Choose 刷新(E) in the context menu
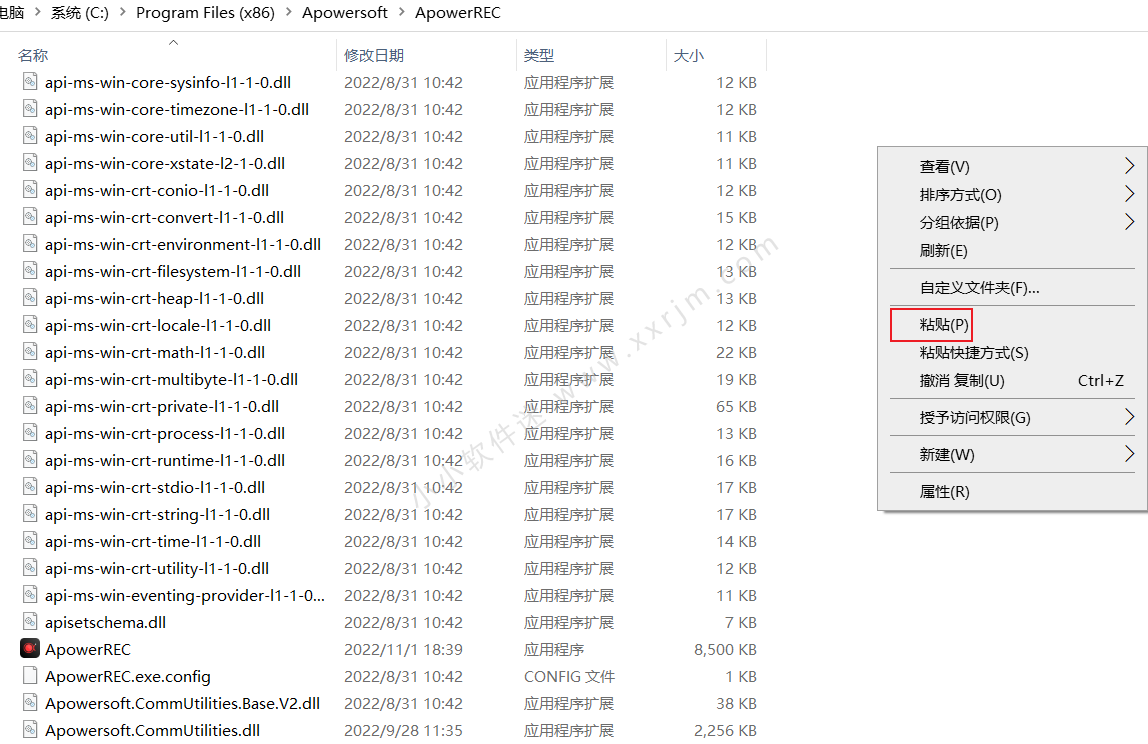This screenshot has height=744, width=1148. (943, 250)
